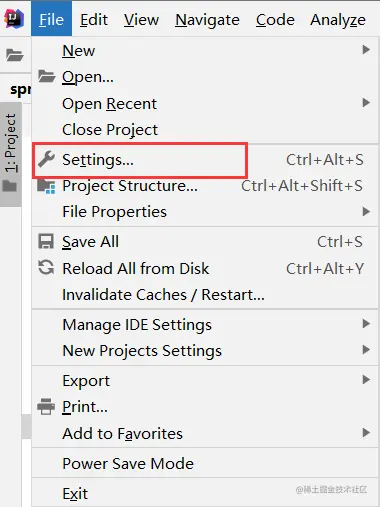The width and height of the screenshot is (380, 507).
Task: Click the Print printer icon
Action: tap(46, 406)
